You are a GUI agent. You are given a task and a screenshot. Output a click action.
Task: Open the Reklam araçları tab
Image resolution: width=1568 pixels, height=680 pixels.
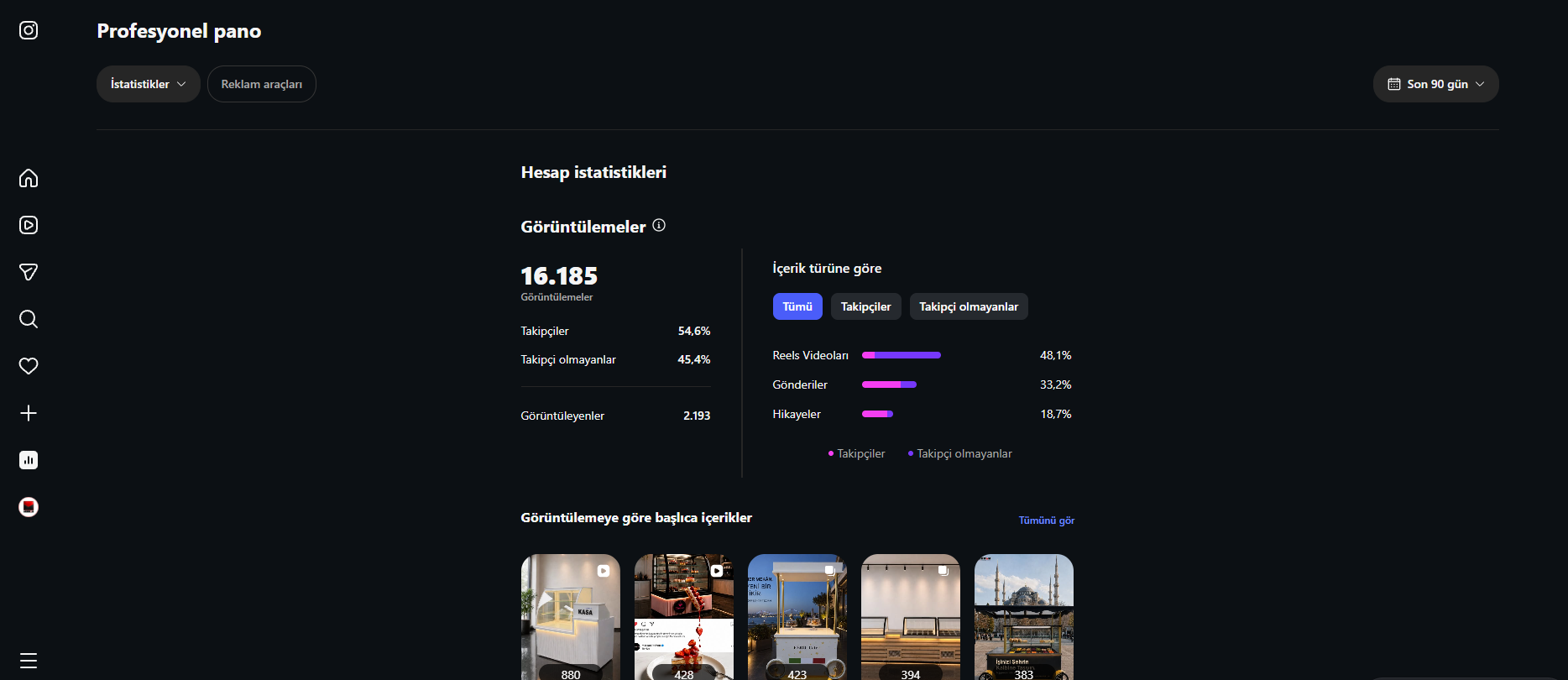click(x=262, y=84)
